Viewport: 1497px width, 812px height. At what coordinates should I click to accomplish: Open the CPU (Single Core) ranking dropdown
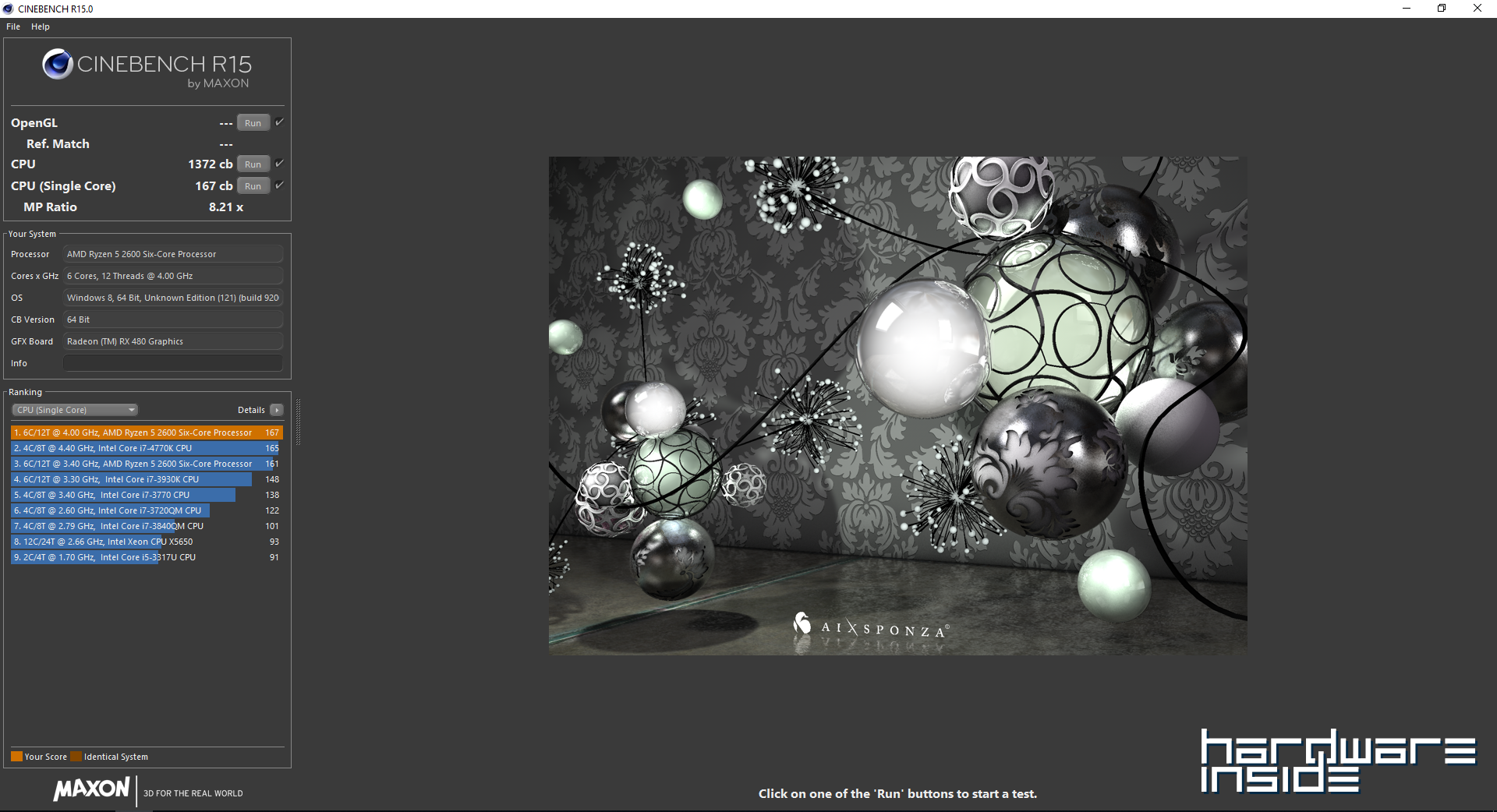(75, 410)
